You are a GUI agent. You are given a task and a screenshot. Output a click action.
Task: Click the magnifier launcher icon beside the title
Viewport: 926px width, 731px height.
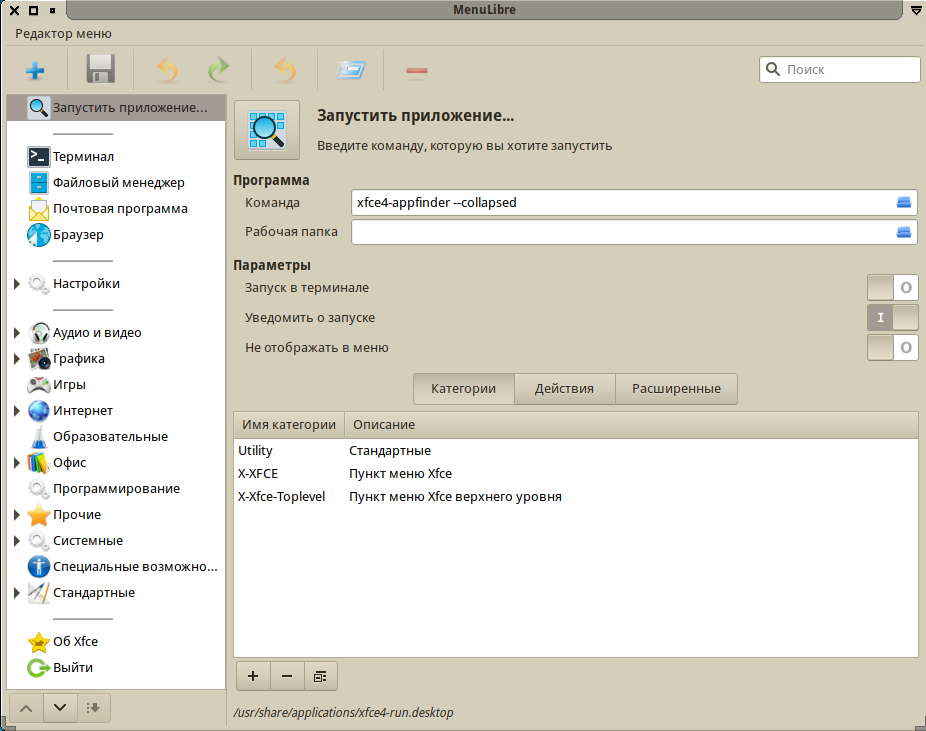point(266,129)
